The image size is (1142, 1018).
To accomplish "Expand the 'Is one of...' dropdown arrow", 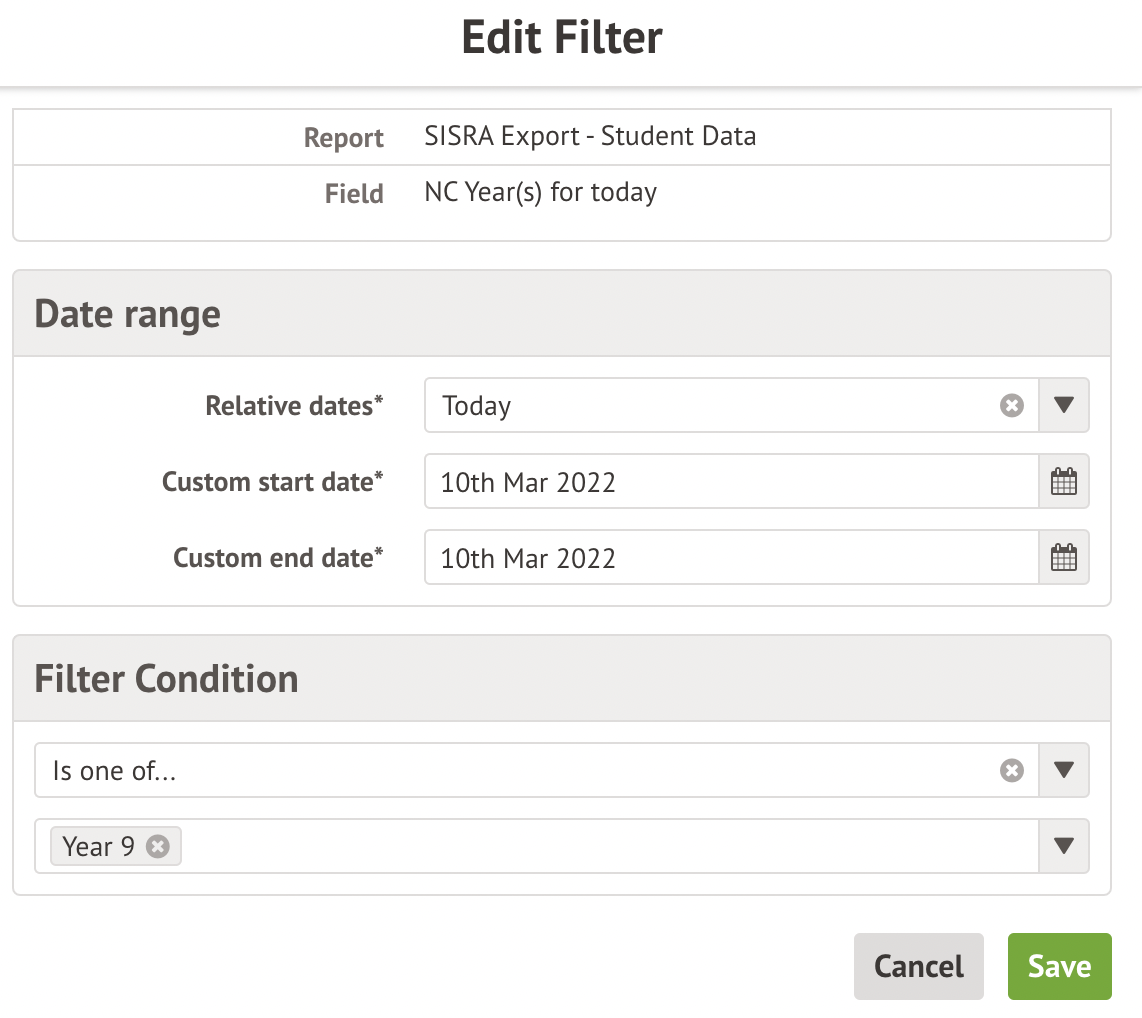I will [1064, 770].
